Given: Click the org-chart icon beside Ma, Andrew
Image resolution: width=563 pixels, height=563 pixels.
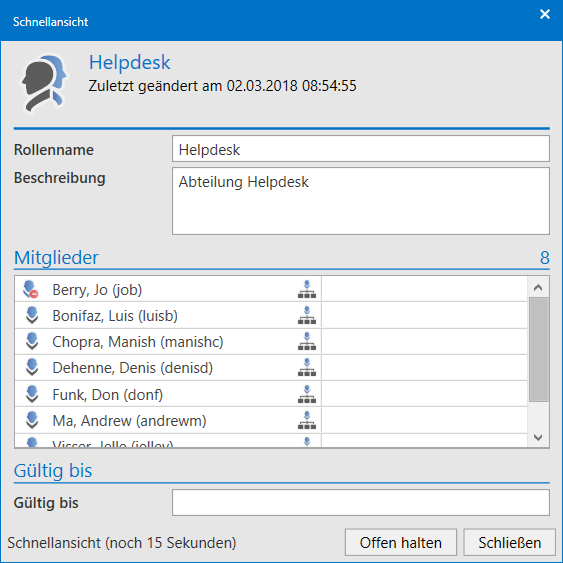Looking at the screenshot, I should point(307,420).
